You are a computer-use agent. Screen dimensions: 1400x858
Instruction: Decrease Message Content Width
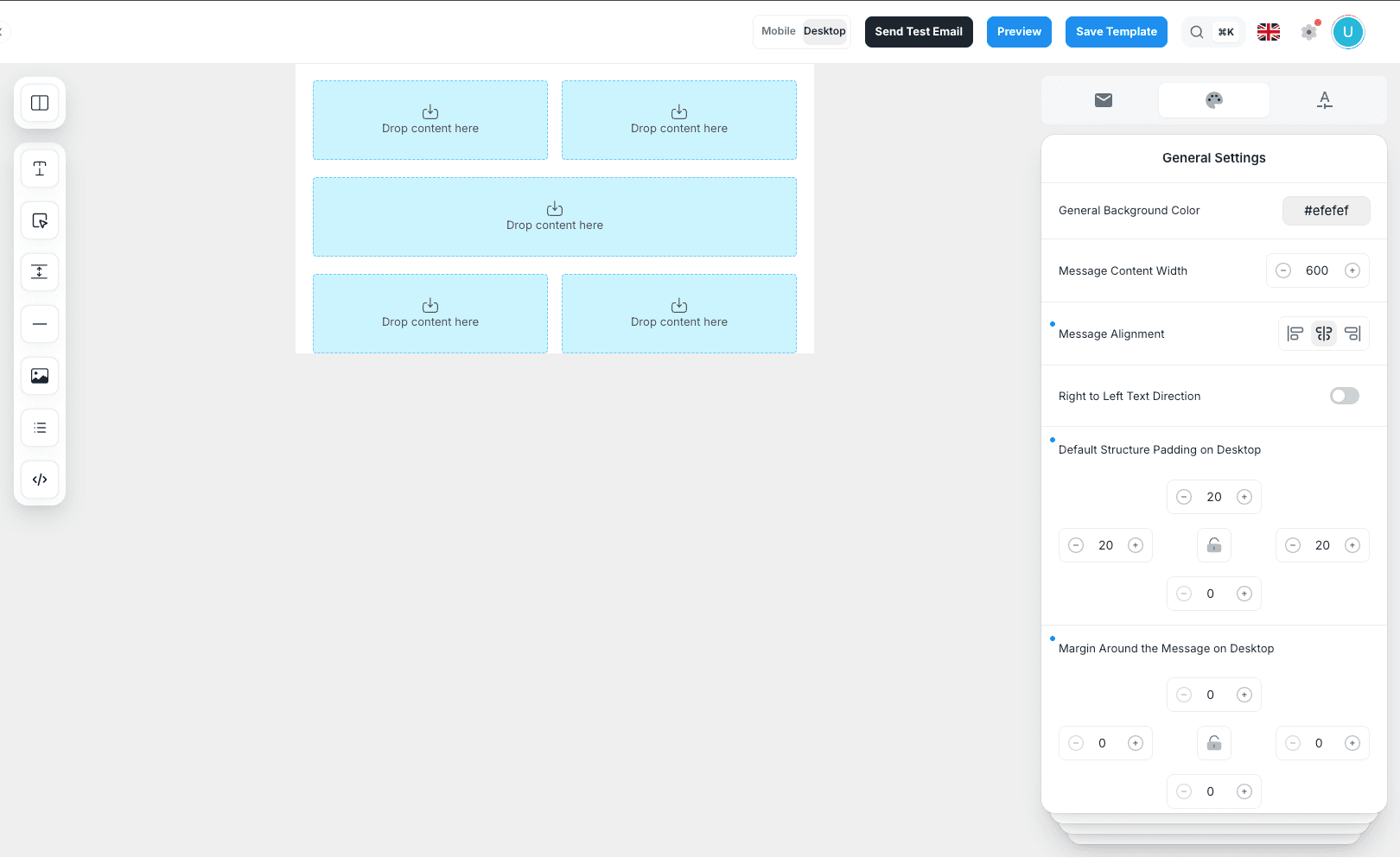(x=1283, y=270)
